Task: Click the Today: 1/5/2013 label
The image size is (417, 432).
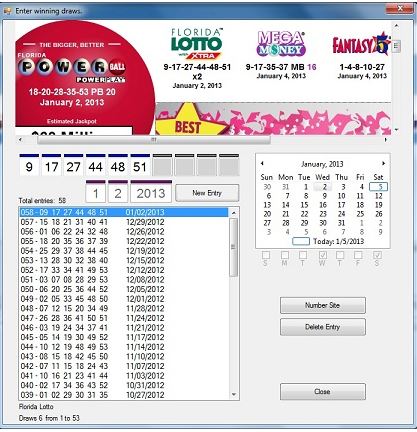Action: [338, 241]
